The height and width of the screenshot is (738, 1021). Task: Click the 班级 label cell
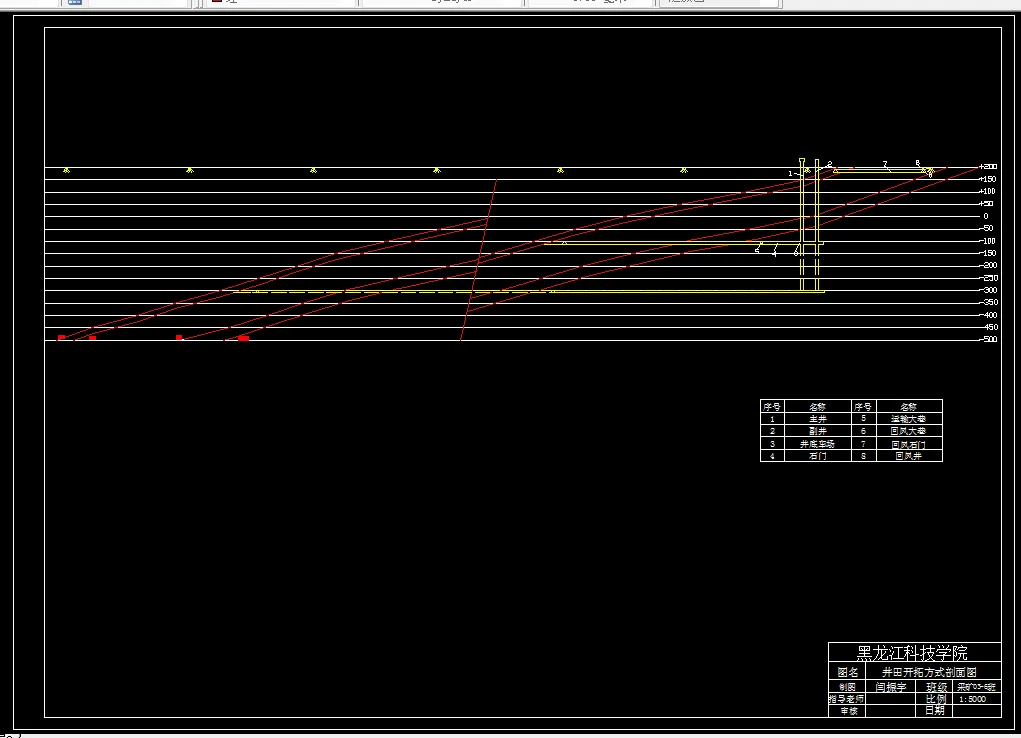pos(936,687)
